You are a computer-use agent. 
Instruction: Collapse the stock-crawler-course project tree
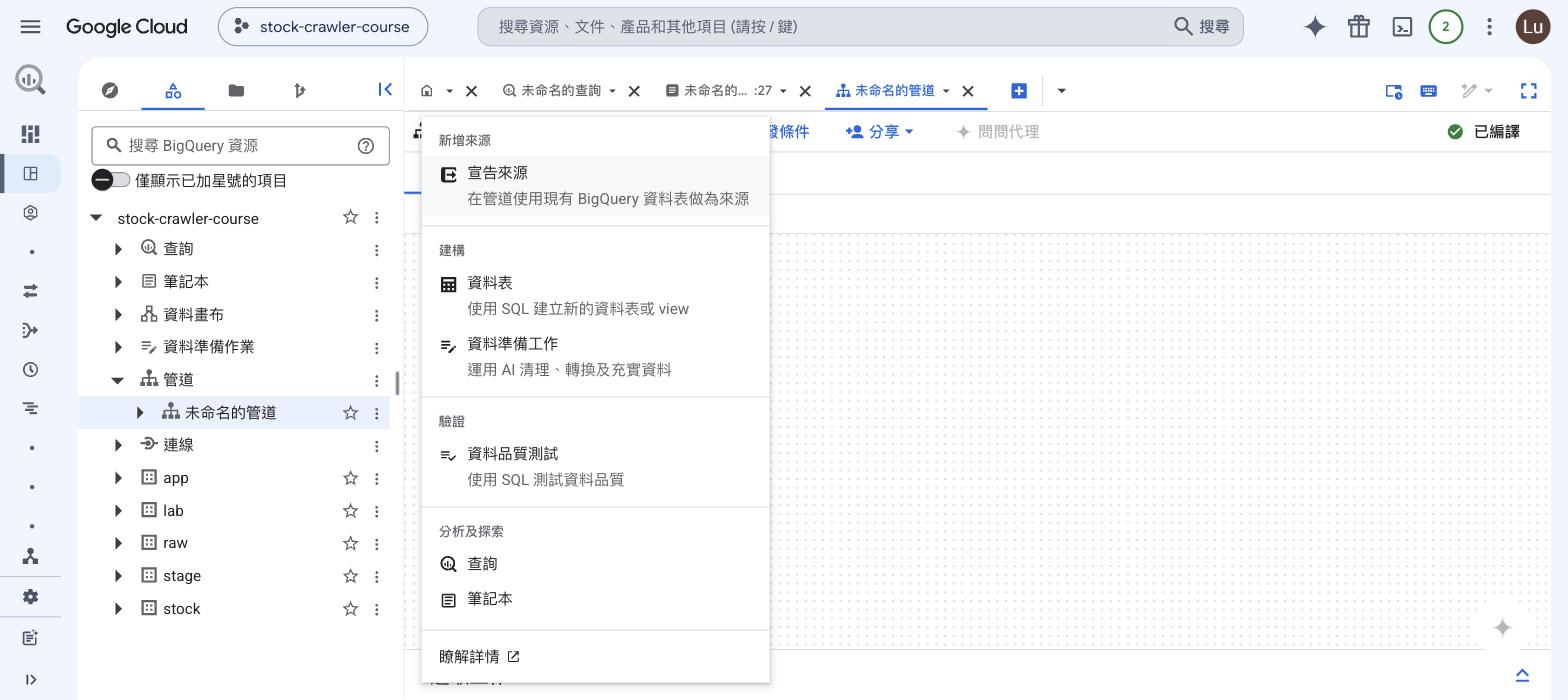point(96,218)
